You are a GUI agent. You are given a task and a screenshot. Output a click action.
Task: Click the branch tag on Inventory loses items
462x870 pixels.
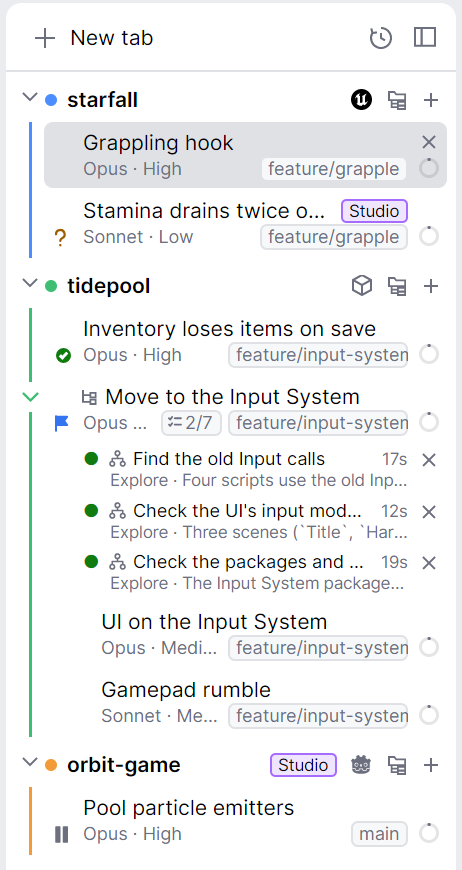pos(318,355)
